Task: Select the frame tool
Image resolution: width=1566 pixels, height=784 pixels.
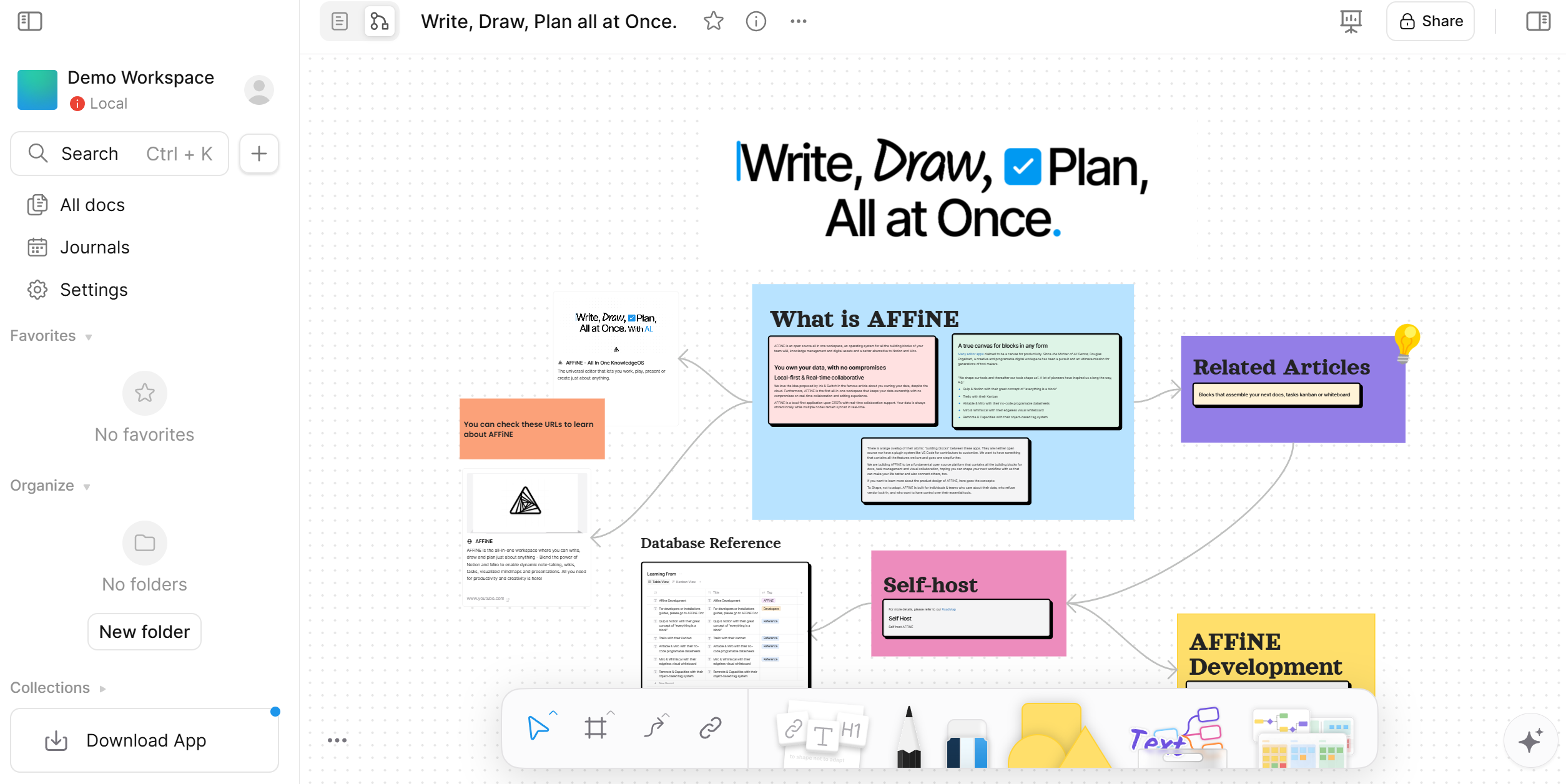Action: click(x=596, y=728)
